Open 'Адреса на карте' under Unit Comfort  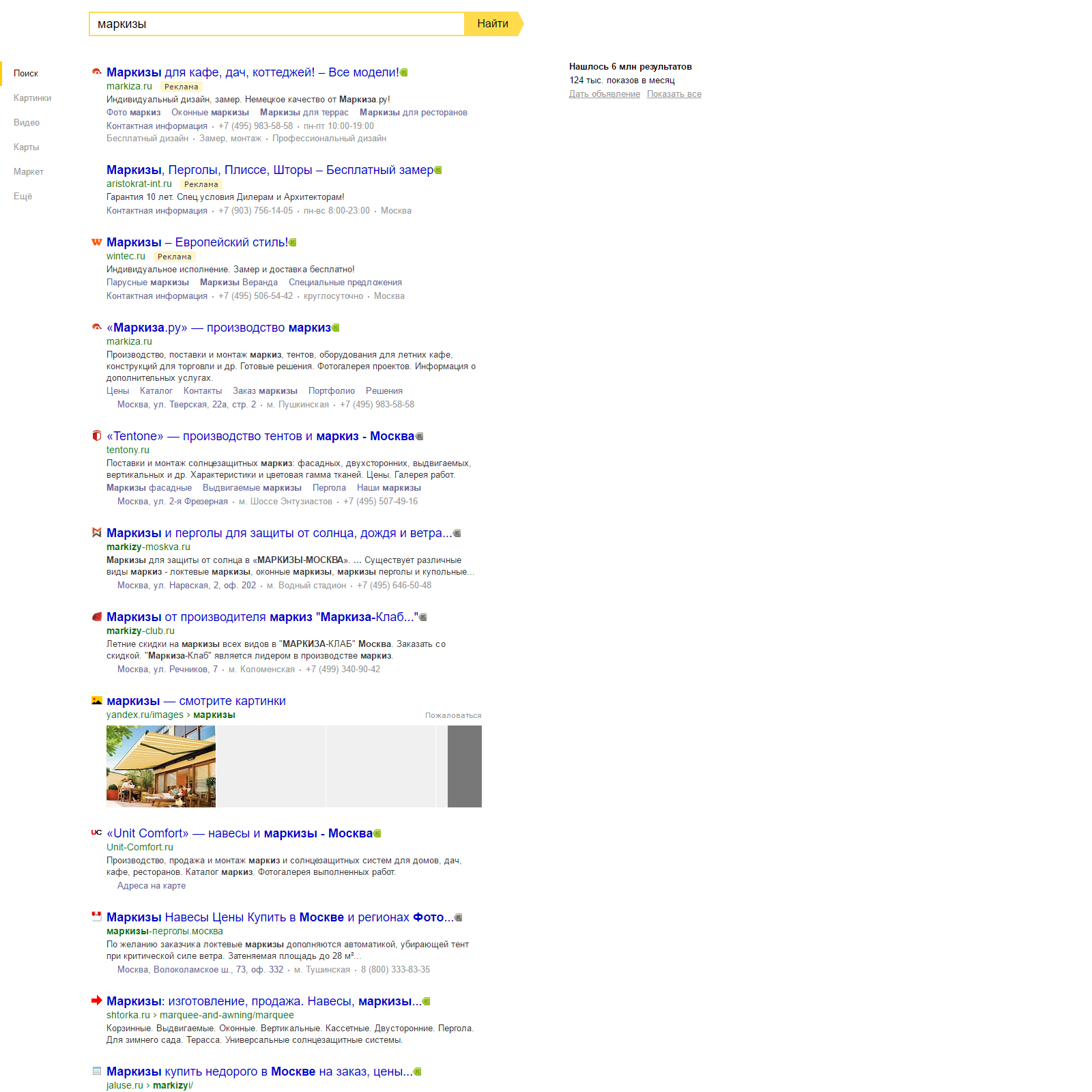pos(152,886)
